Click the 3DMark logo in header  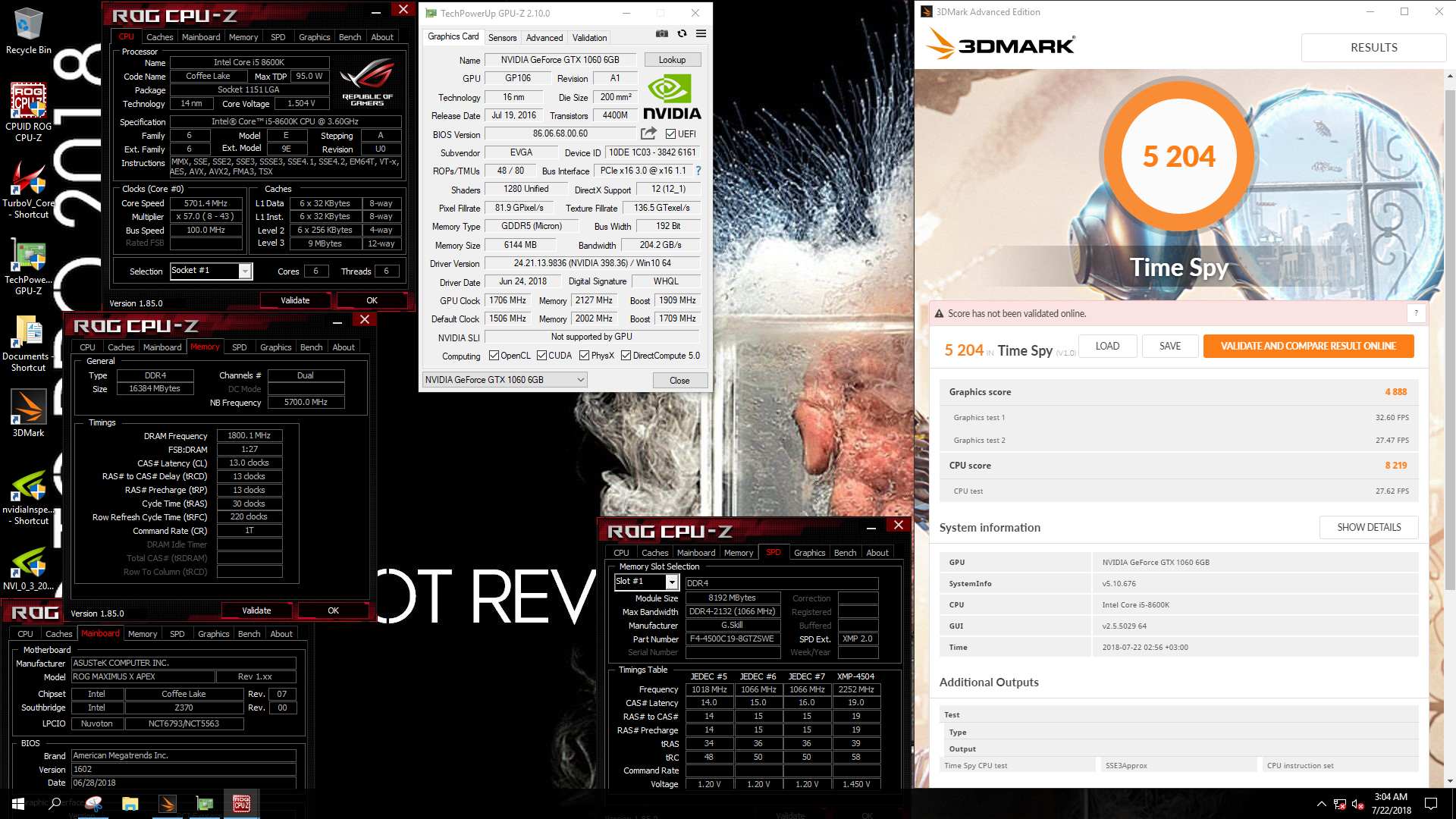[x=1000, y=45]
